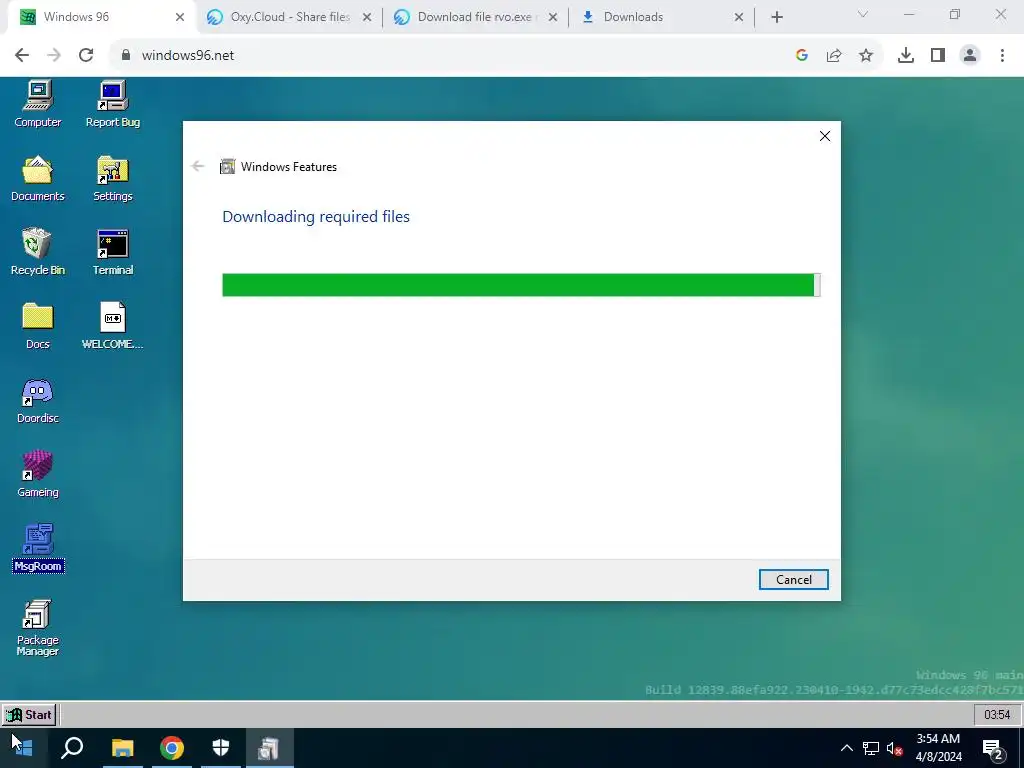Open the notification center icon
This screenshot has height=768, width=1024.
pyautogui.click(x=993, y=748)
